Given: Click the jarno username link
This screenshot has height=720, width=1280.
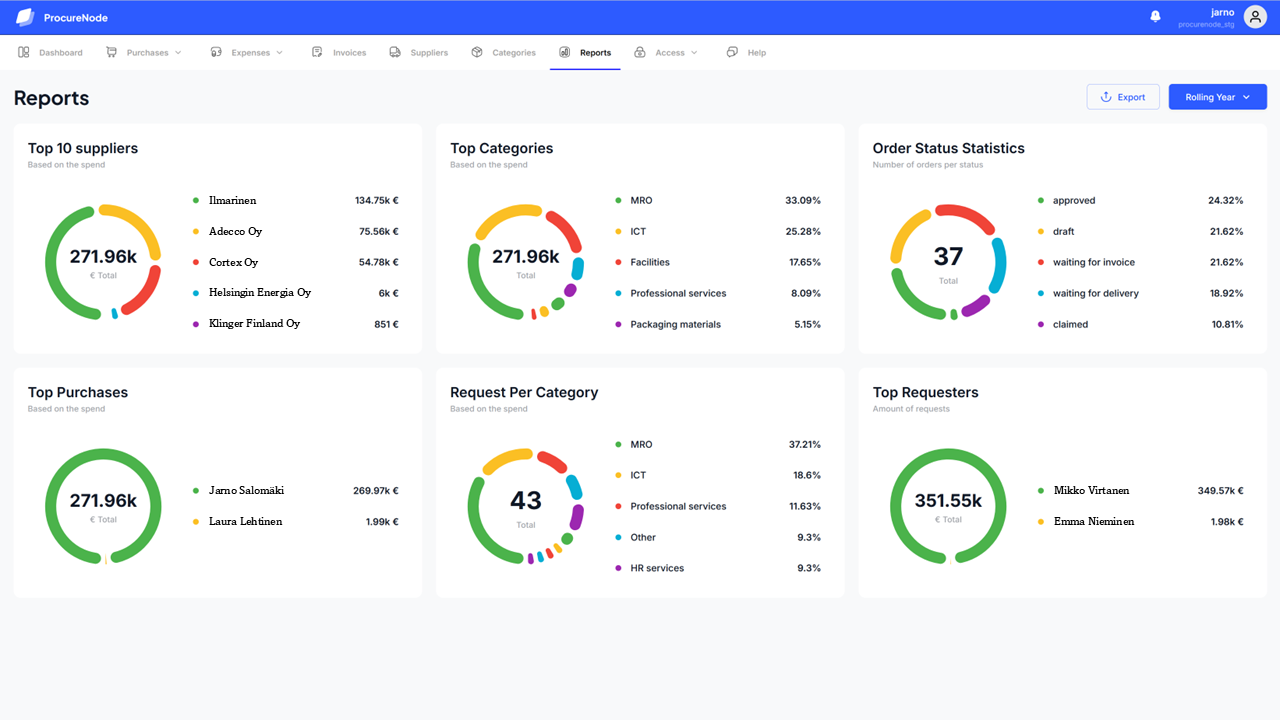Looking at the screenshot, I should (x=1222, y=13).
